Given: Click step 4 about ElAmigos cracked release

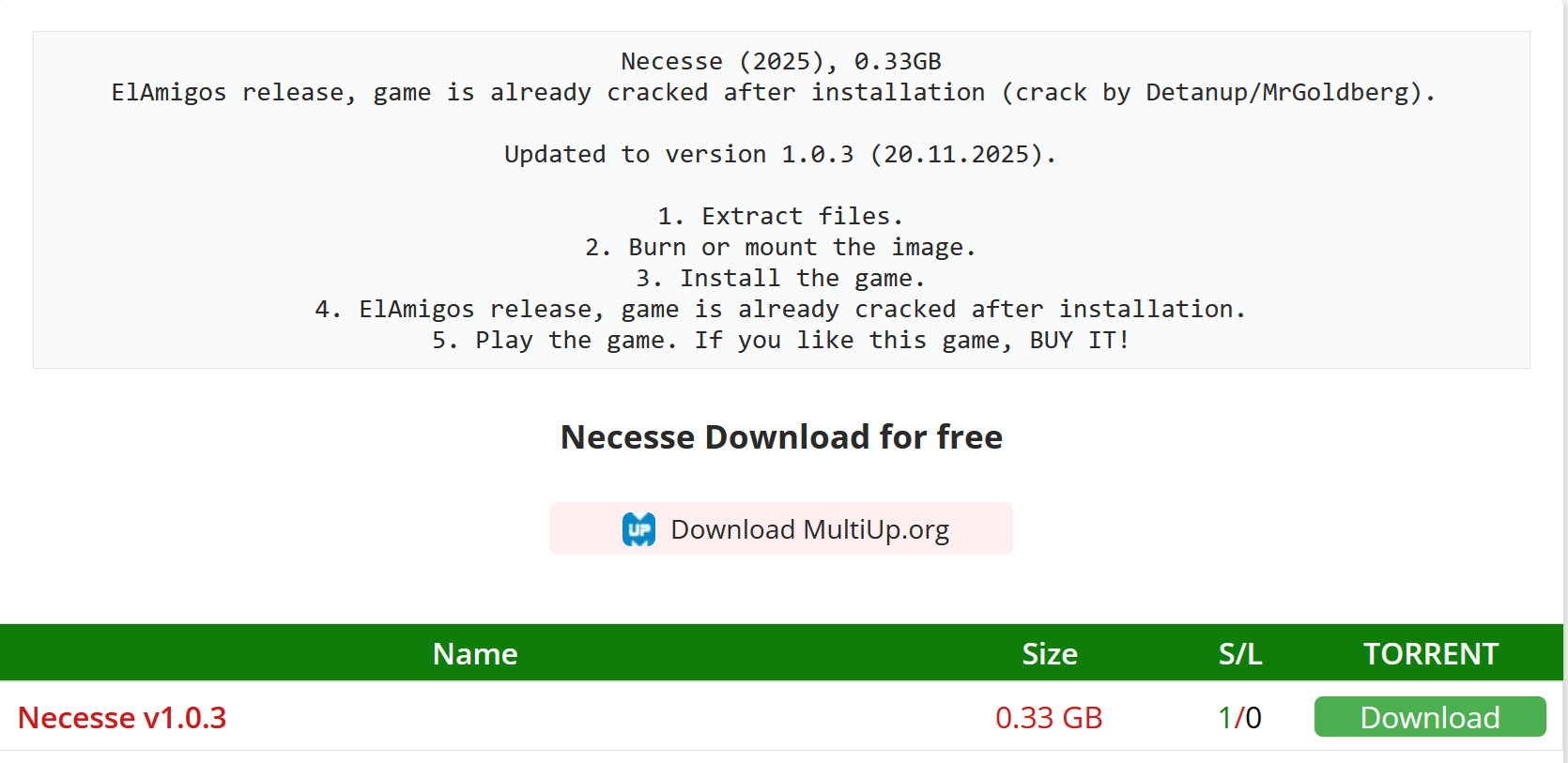Looking at the screenshot, I should (x=780, y=309).
